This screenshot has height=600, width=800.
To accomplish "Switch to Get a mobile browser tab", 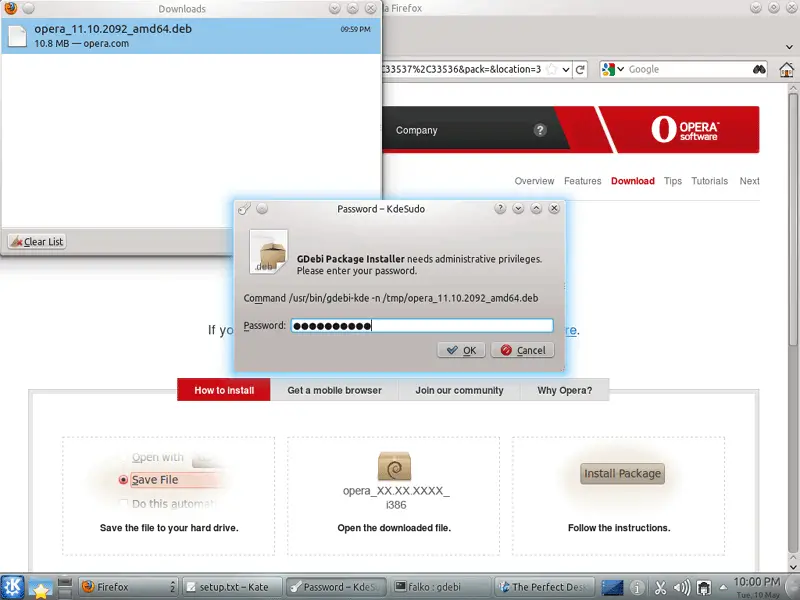I will [x=335, y=390].
